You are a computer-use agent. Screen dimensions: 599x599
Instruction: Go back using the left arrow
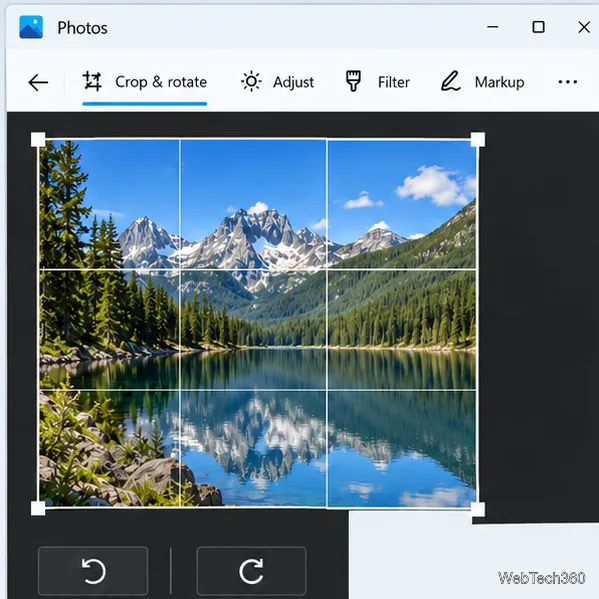coord(38,82)
